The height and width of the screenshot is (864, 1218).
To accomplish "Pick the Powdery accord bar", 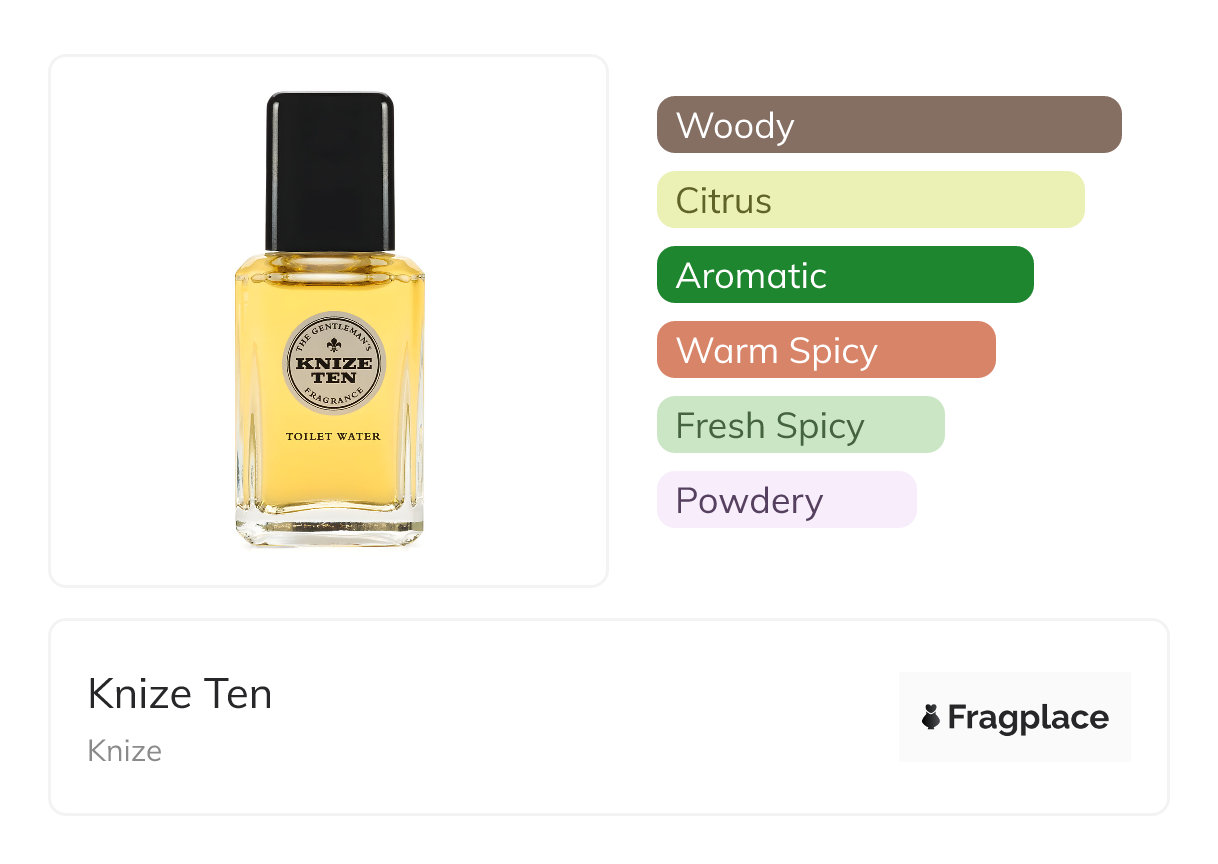I will click(x=786, y=500).
